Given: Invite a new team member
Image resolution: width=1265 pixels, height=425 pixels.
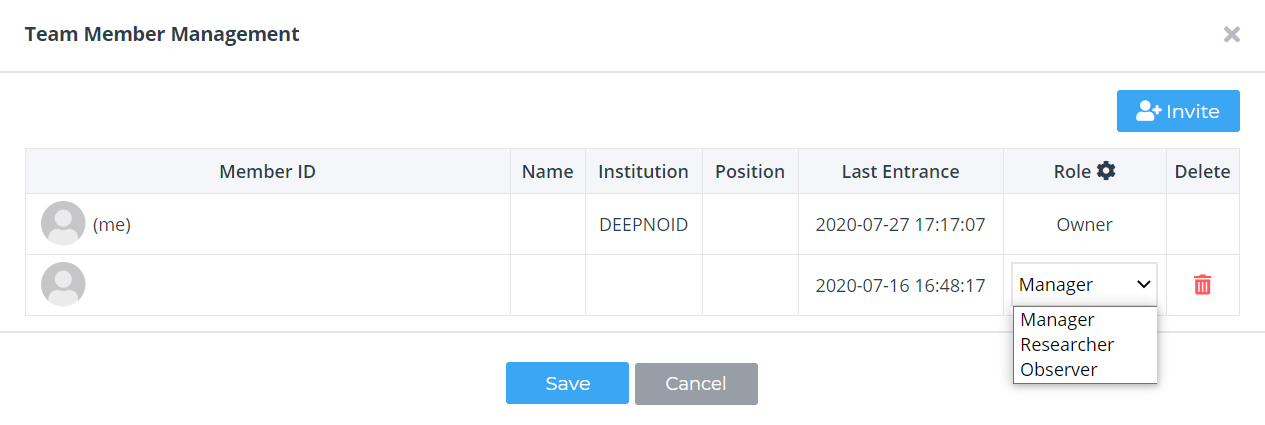Looking at the screenshot, I should click(1178, 111).
